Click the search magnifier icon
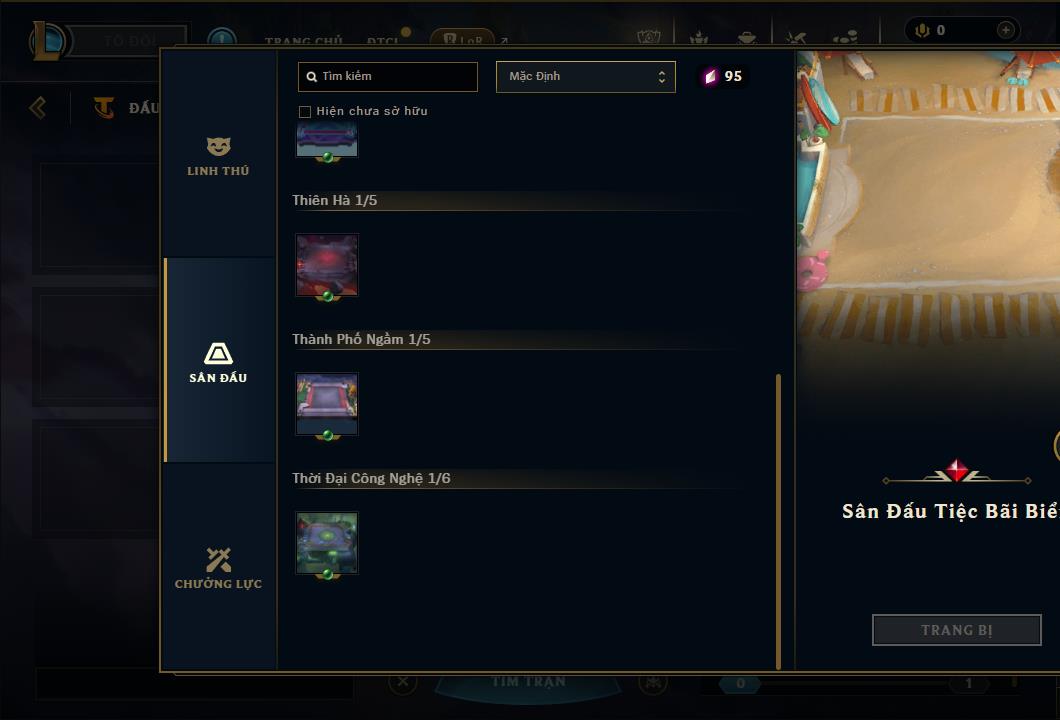Image resolution: width=1060 pixels, height=720 pixels. click(x=312, y=77)
